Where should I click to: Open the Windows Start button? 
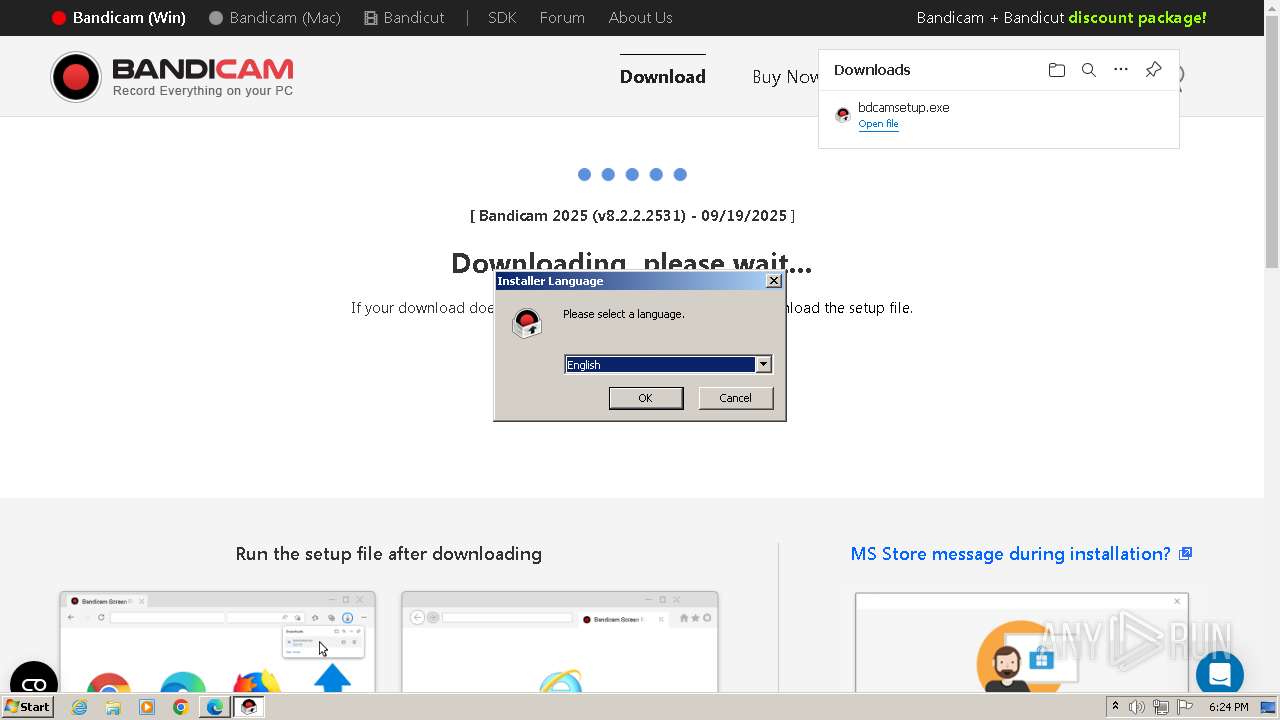[28, 707]
